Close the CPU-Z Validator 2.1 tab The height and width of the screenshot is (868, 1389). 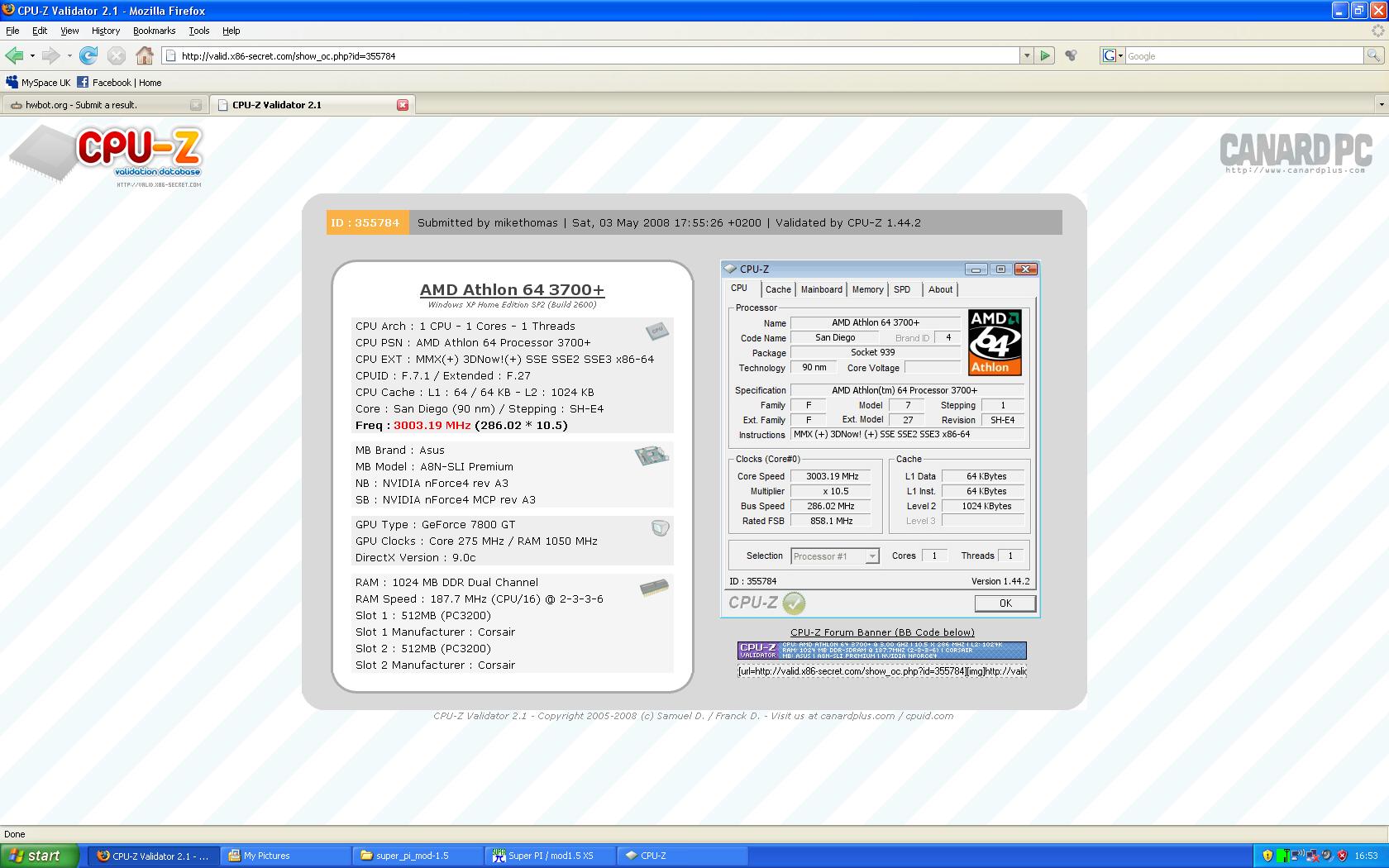(x=403, y=105)
